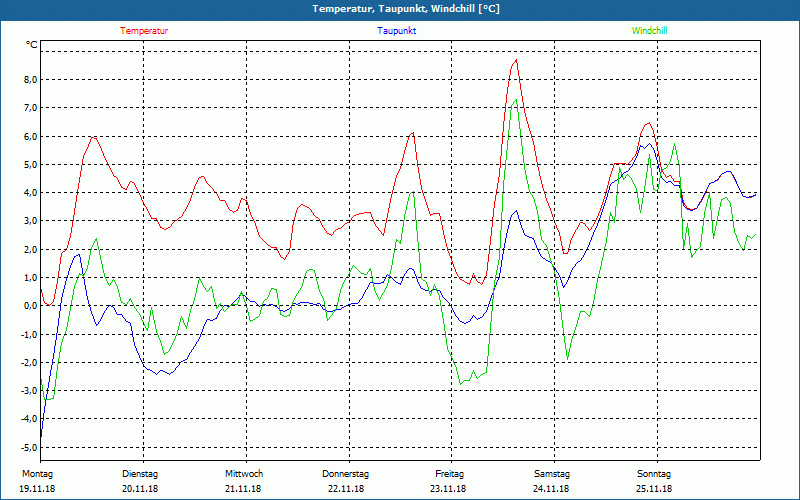
Task: Click the Sonntag day label
Action: [x=654, y=474]
